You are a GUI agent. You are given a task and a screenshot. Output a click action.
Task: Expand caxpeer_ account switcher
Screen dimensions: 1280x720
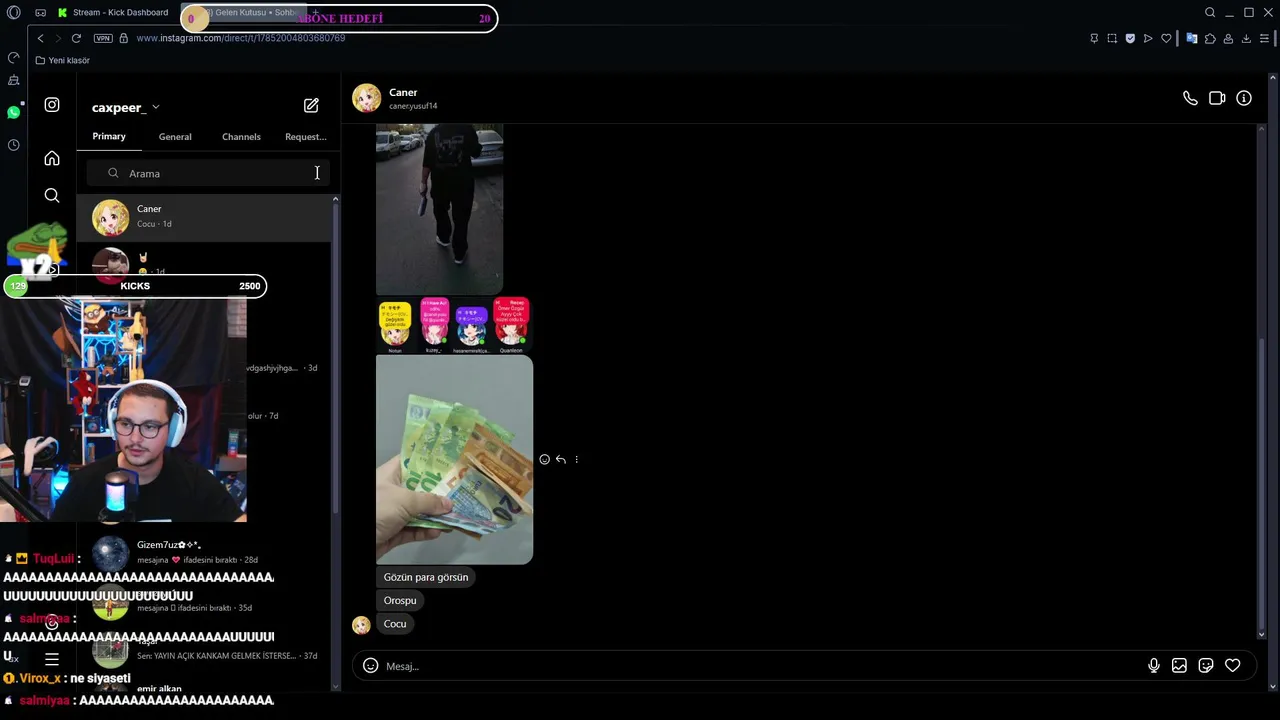pos(126,107)
